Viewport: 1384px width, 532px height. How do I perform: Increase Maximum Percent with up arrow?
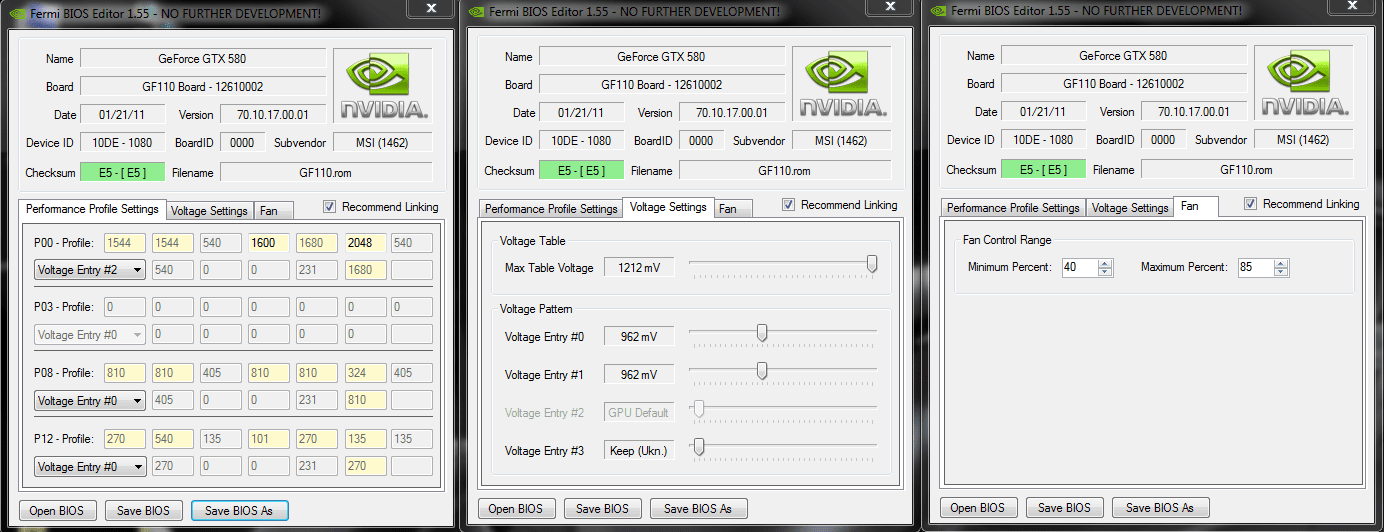pyautogui.click(x=1281, y=263)
